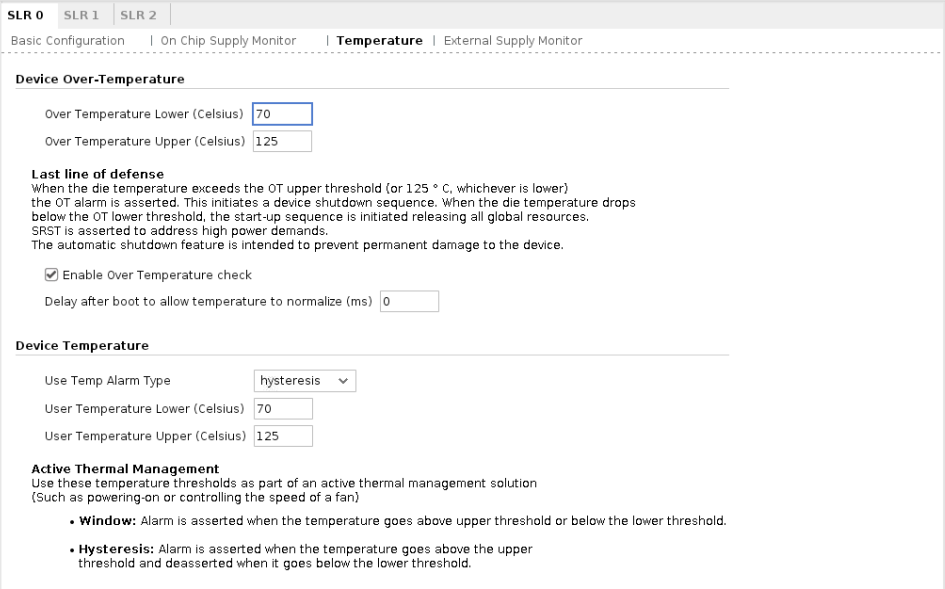Go to Basic Configuration section
The image size is (945, 589).
click(x=67, y=40)
